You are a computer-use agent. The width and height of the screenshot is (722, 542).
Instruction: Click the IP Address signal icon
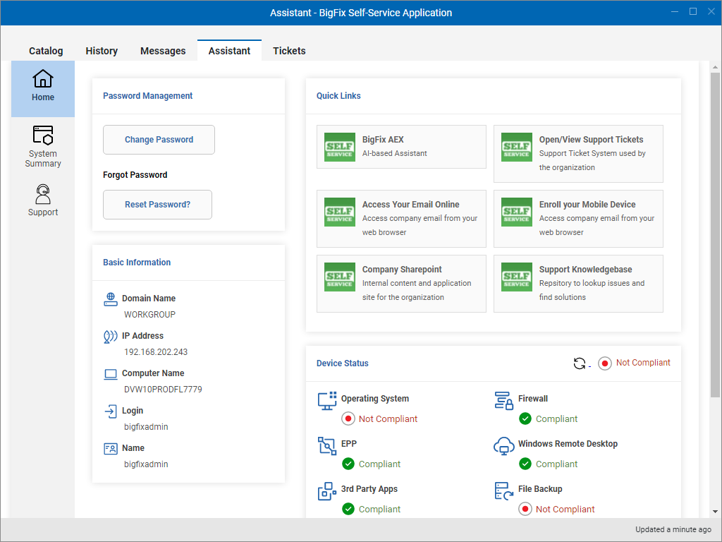[111, 337]
